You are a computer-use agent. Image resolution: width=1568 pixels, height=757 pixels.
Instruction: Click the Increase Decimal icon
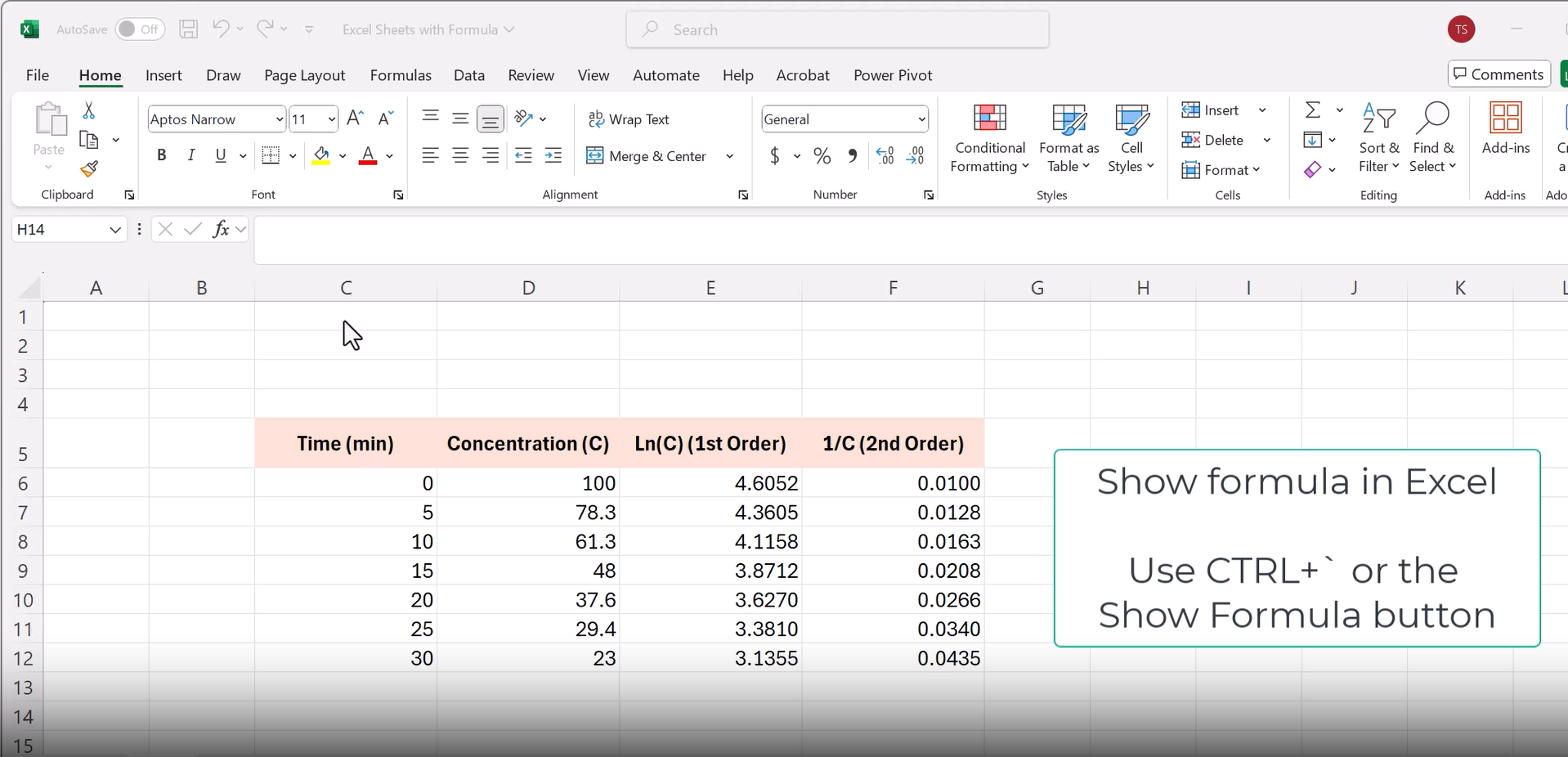(x=885, y=156)
